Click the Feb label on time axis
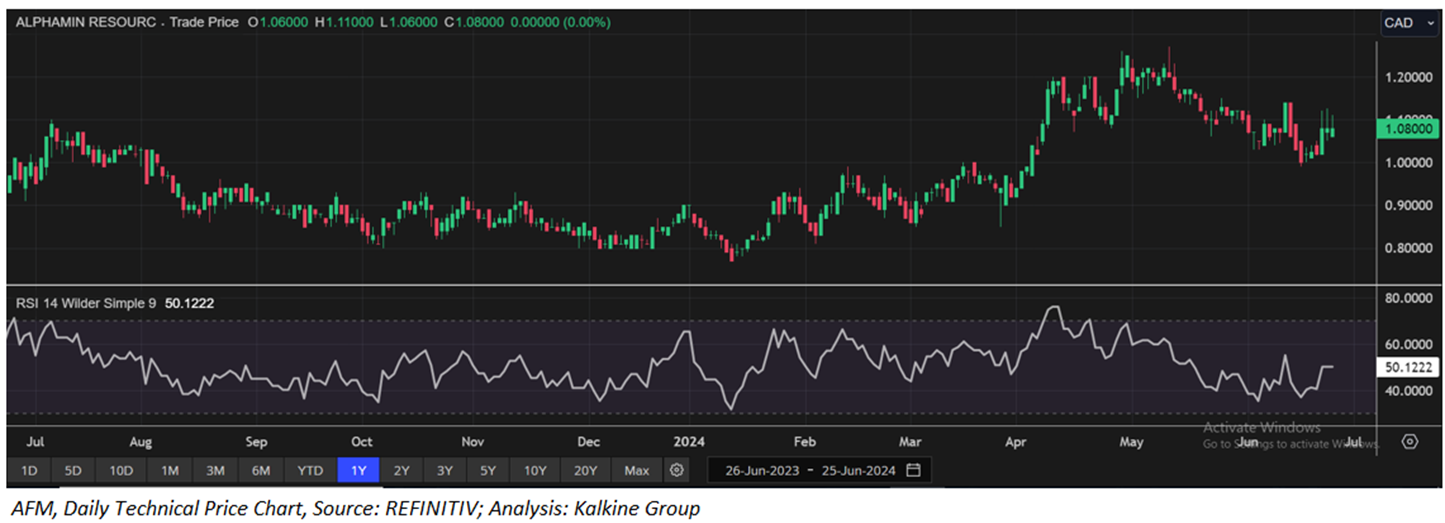1445x523 pixels. (x=805, y=441)
